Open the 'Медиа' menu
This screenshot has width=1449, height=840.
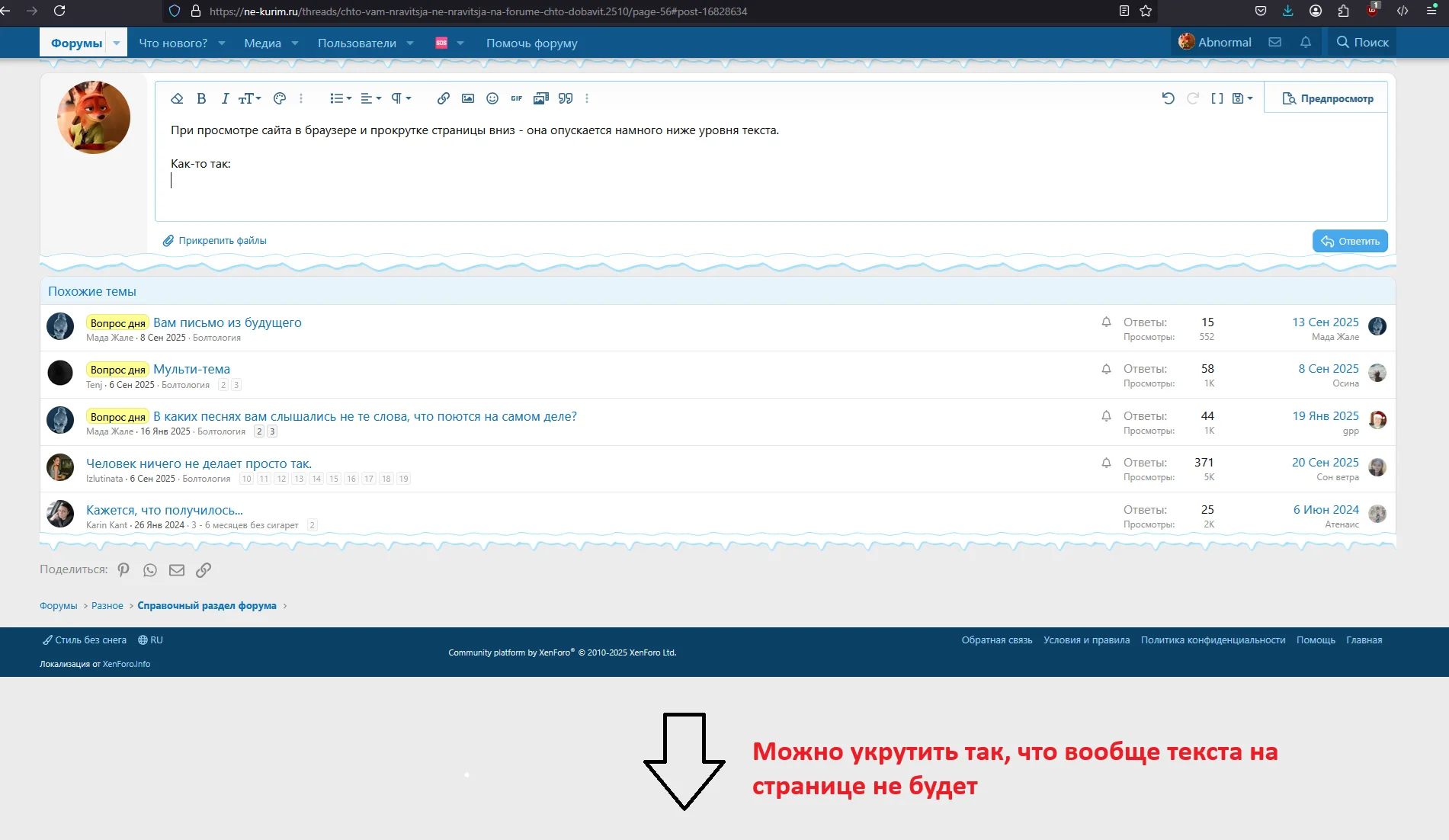point(264,43)
